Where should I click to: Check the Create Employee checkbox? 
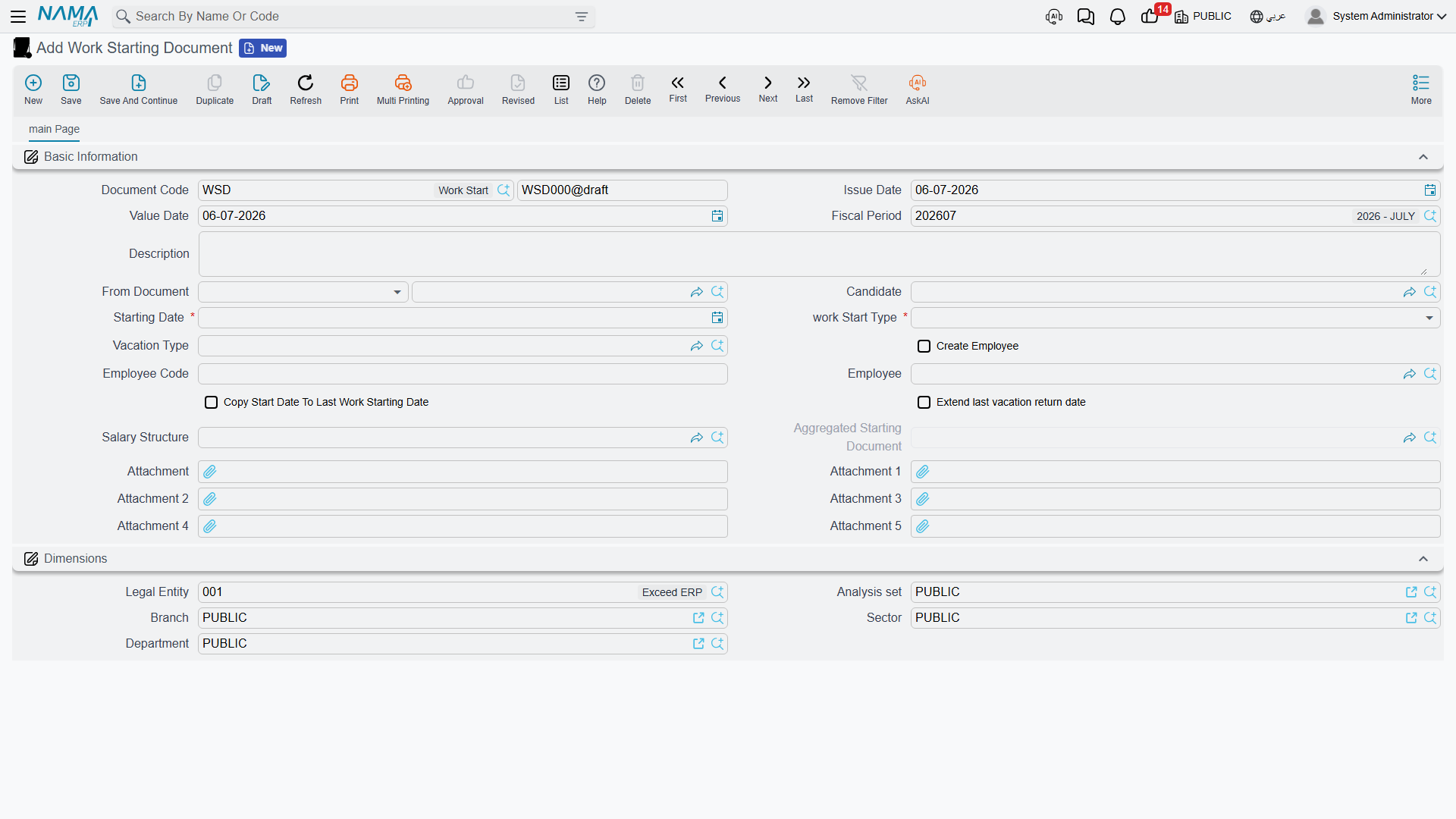924,347
